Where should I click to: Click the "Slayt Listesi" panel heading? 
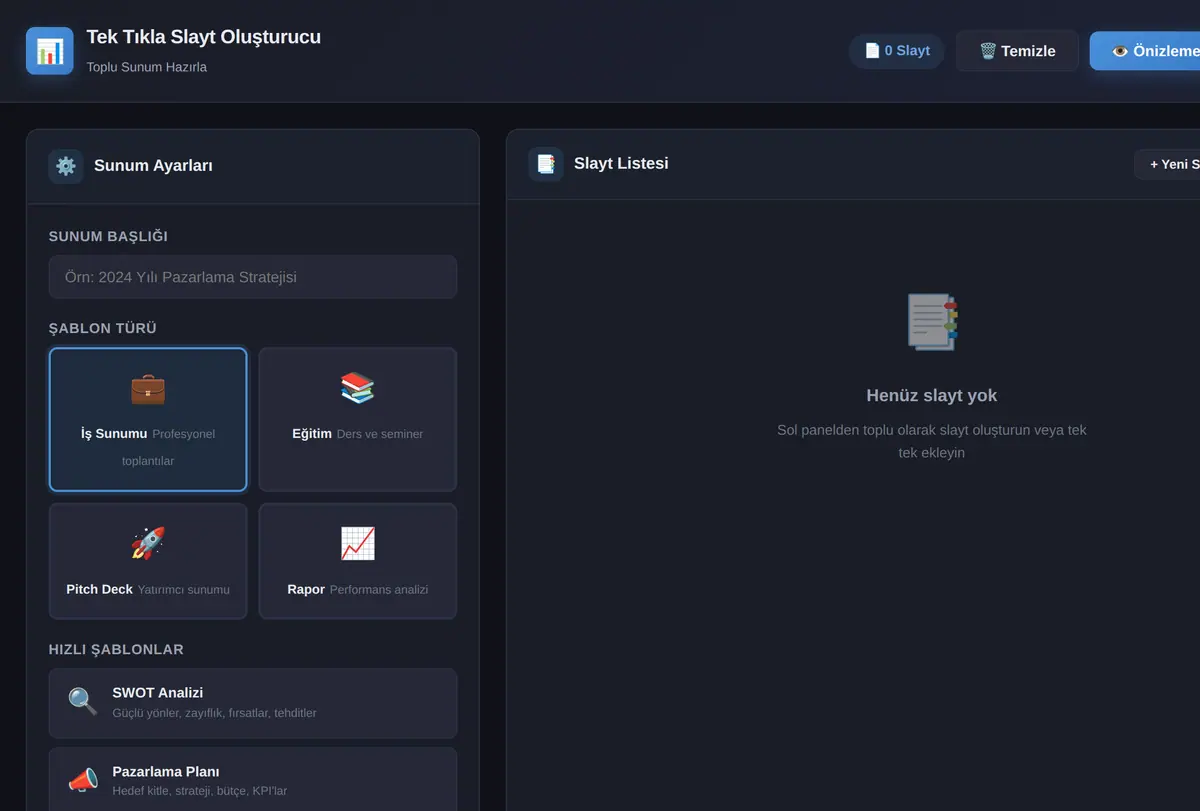point(621,163)
